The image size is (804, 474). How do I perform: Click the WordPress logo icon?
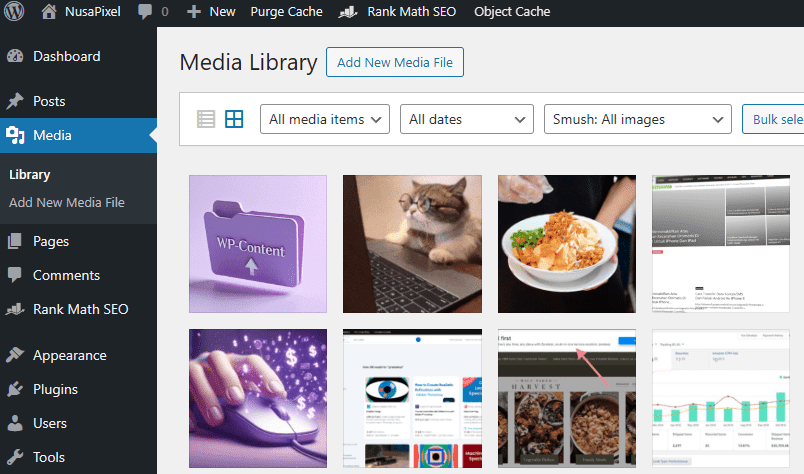(x=14, y=11)
